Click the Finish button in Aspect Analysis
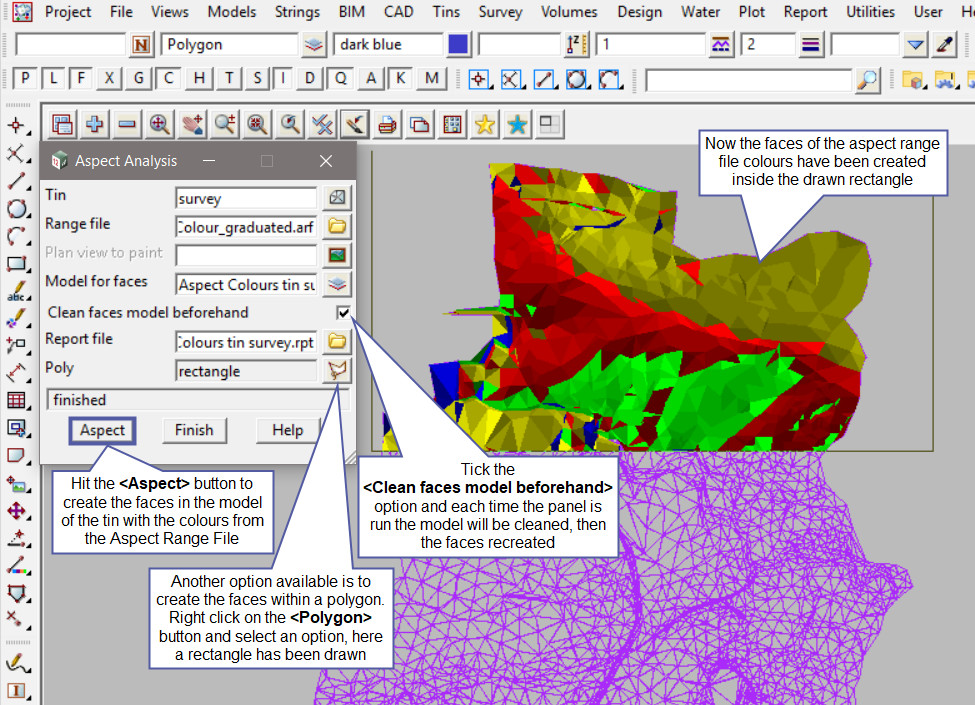Viewport: 975px width, 705px height. (194, 430)
